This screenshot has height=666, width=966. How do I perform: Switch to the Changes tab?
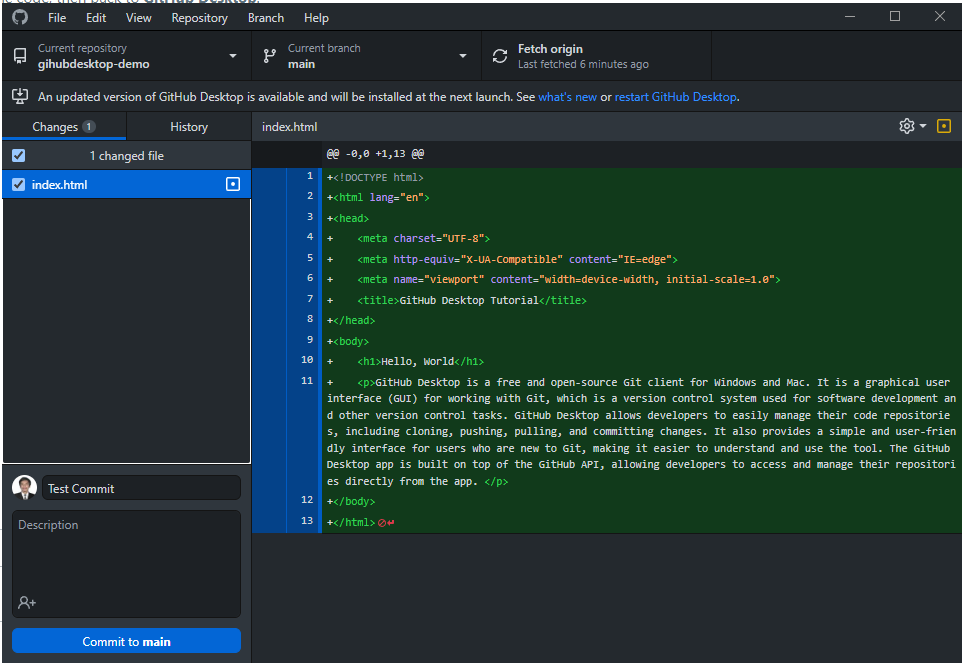[x=64, y=126]
